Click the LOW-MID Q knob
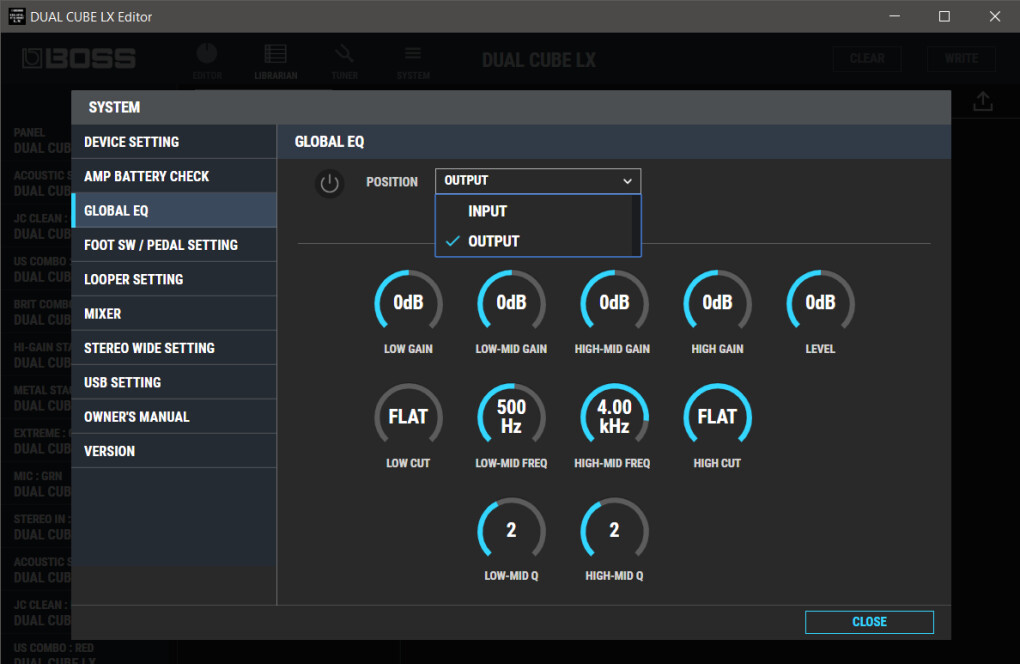1020x664 pixels. click(x=511, y=530)
